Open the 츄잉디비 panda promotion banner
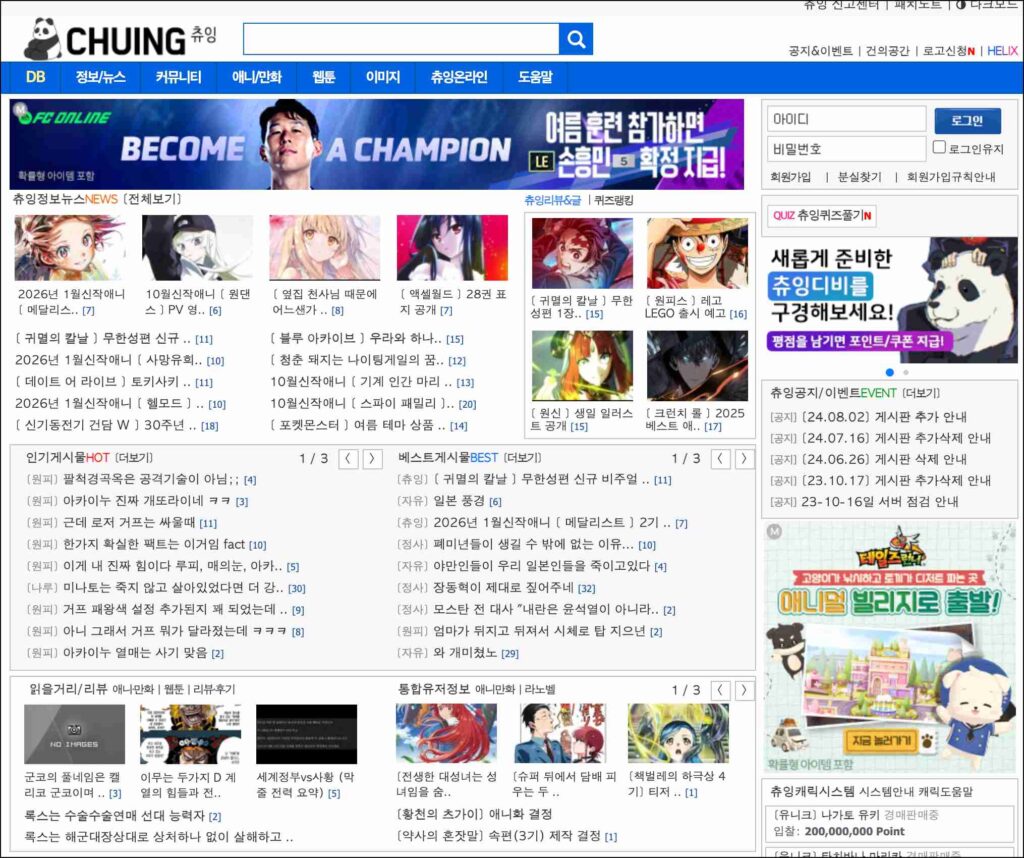 tap(889, 299)
